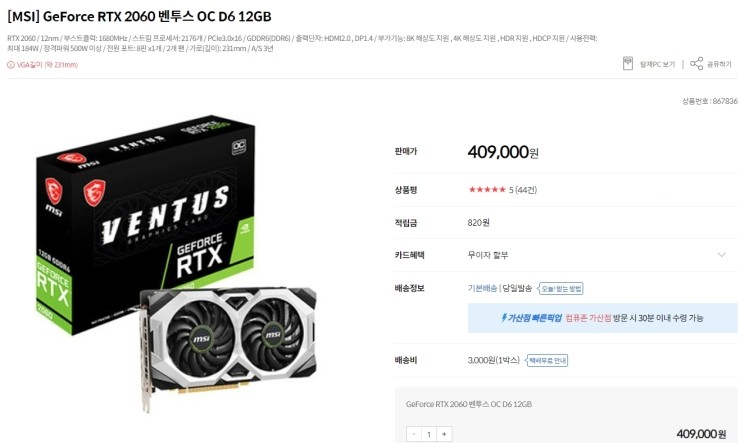Open the 탑재PC 보기 icon
Image resolution: width=740 pixels, height=443 pixels.
coord(628,64)
